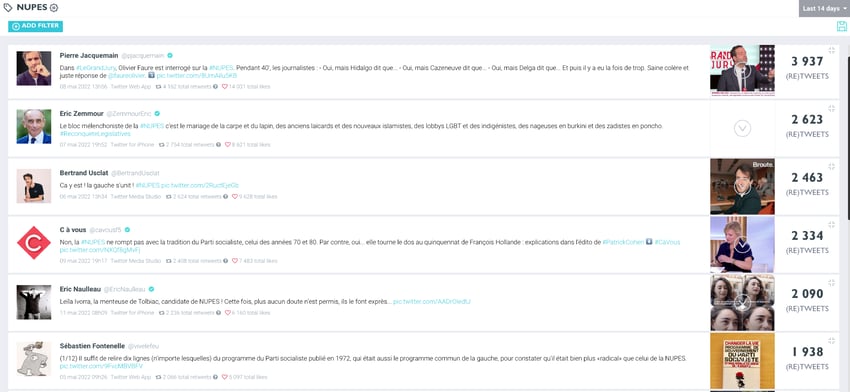This screenshot has height=392, width=850.
Task: Open Bertrand Usclat's profile avatar
Action: click(34, 186)
